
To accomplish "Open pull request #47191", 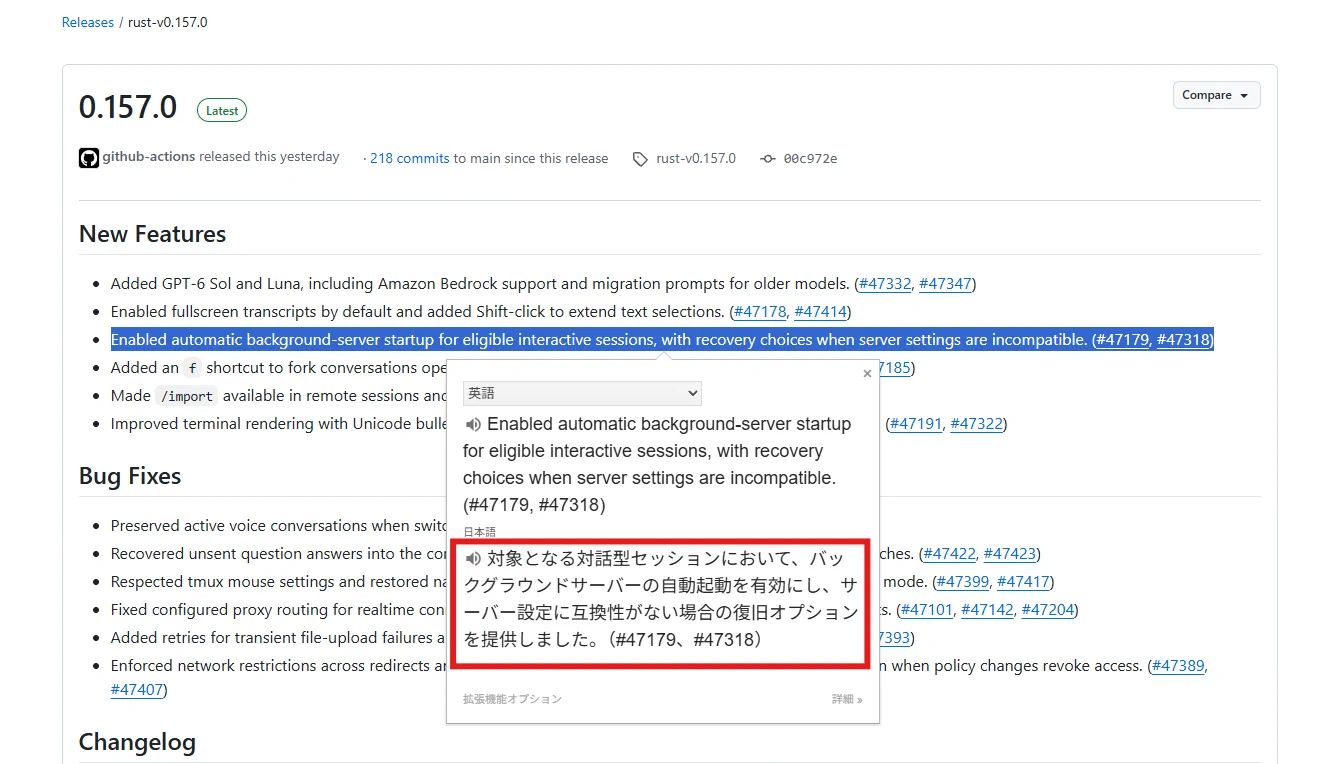I will pyautogui.click(x=915, y=424).
